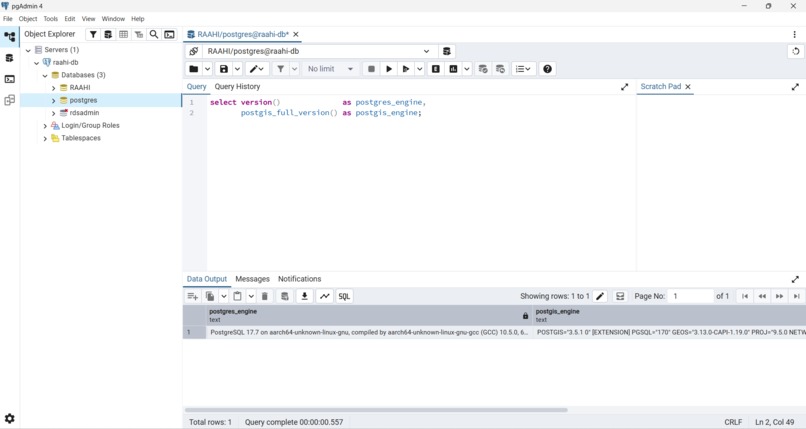
Task: Open the explain options dropdown arrow
Action: (x=467, y=69)
